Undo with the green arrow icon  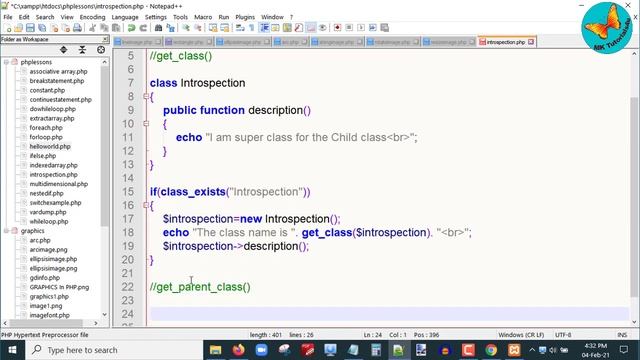click(131, 28)
